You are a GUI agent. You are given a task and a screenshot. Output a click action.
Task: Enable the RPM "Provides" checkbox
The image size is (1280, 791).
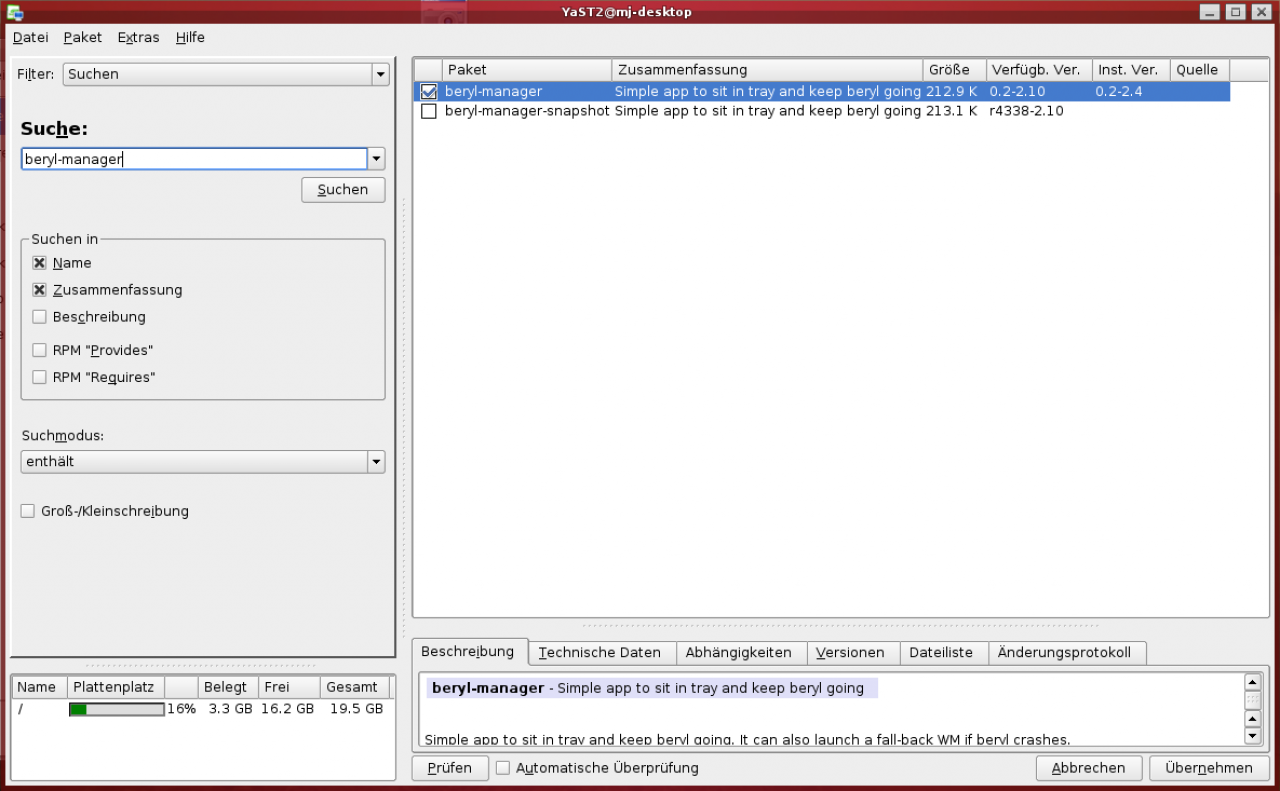[x=39, y=350]
